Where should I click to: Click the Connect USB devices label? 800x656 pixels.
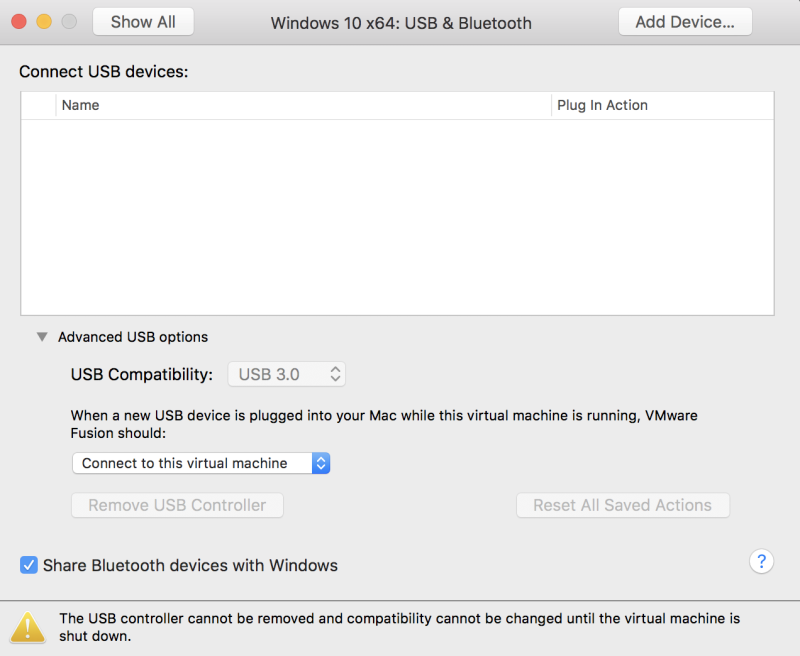(103, 72)
